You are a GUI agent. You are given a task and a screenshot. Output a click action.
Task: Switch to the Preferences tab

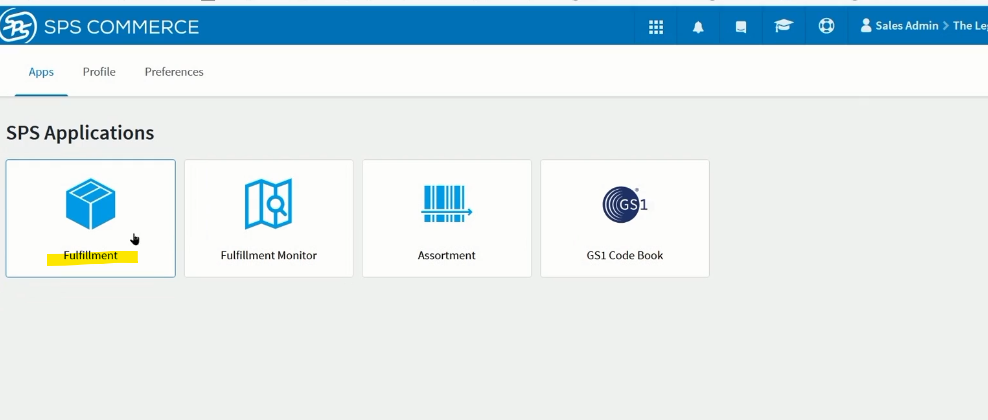pyautogui.click(x=174, y=72)
